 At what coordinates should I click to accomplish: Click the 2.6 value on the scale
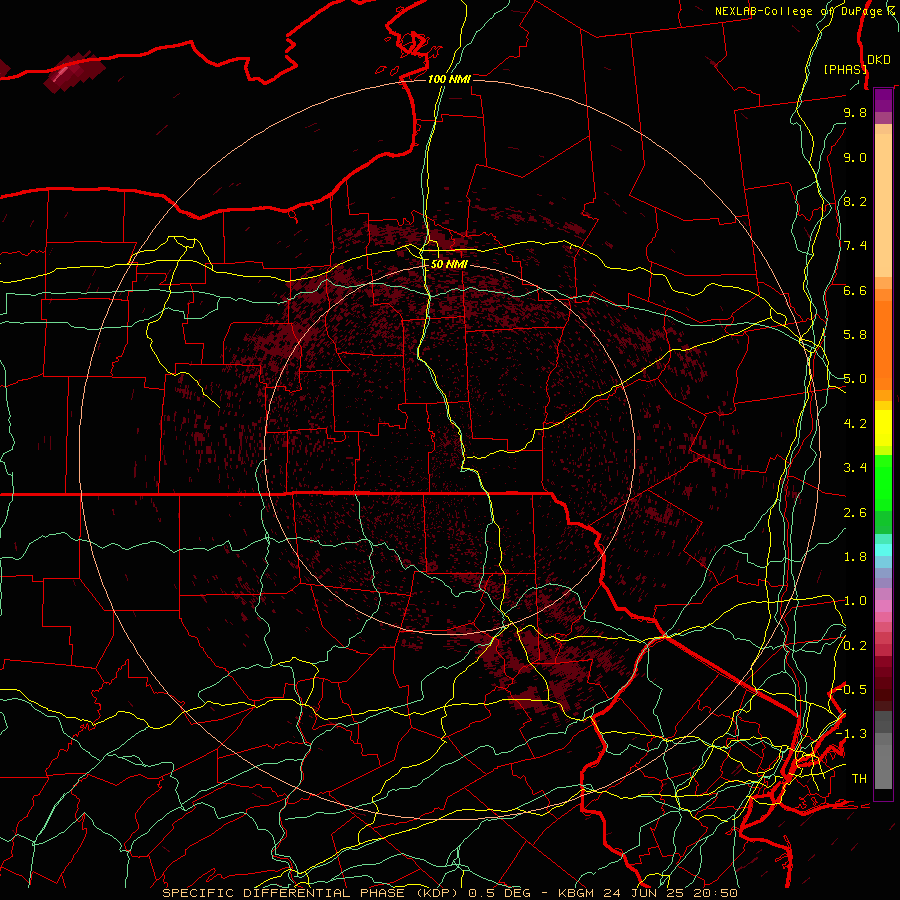[x=855, y=513]
